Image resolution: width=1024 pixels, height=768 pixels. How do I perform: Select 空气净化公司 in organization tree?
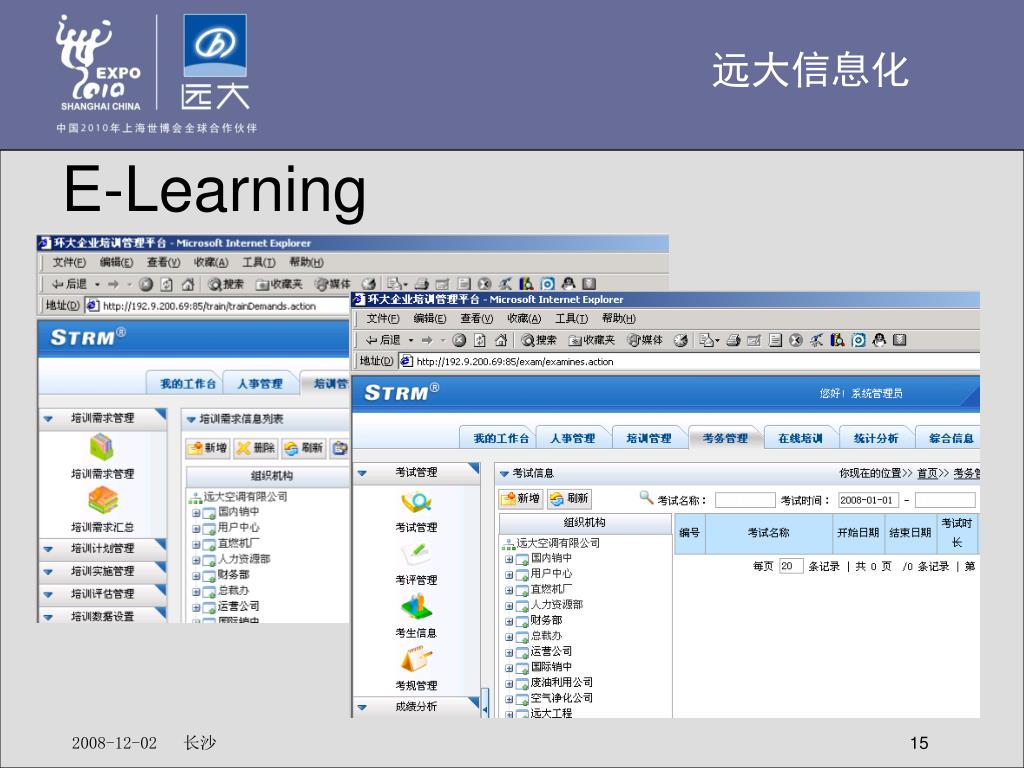(562, 697)
